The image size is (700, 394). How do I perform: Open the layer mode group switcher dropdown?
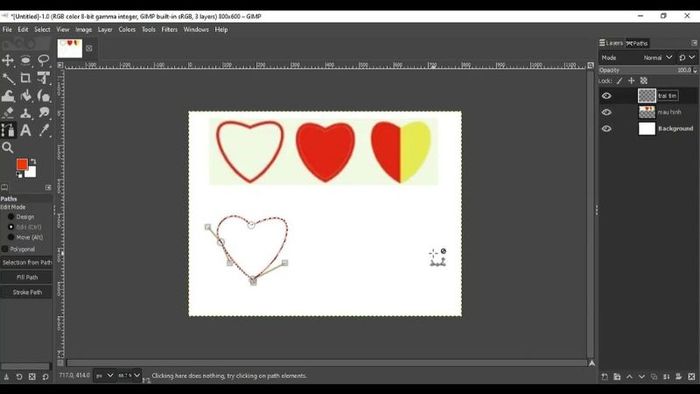[x=687, y=58]
